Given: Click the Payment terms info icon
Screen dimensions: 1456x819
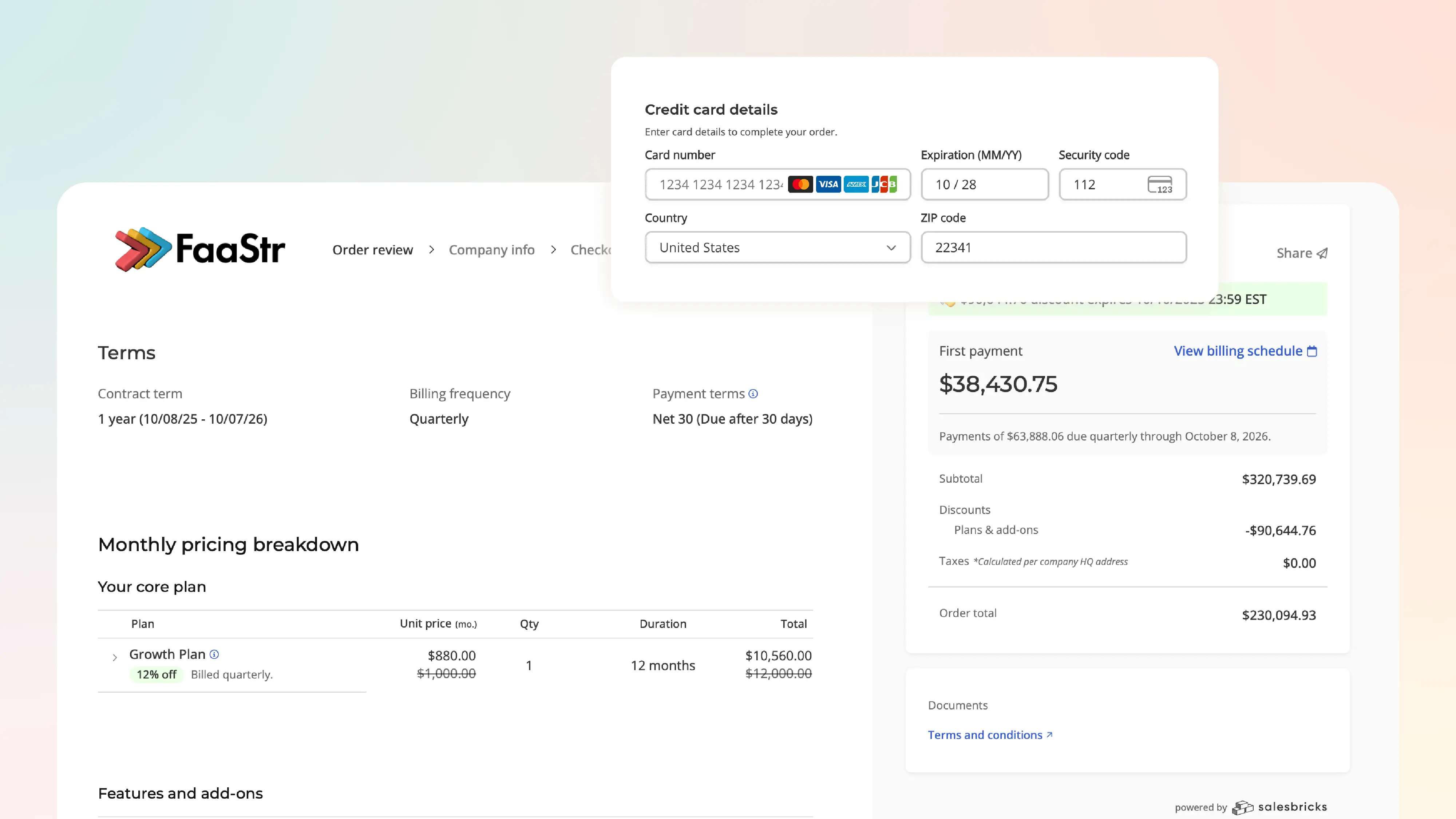Looking at the screenshot, I should tap(753, 393).
